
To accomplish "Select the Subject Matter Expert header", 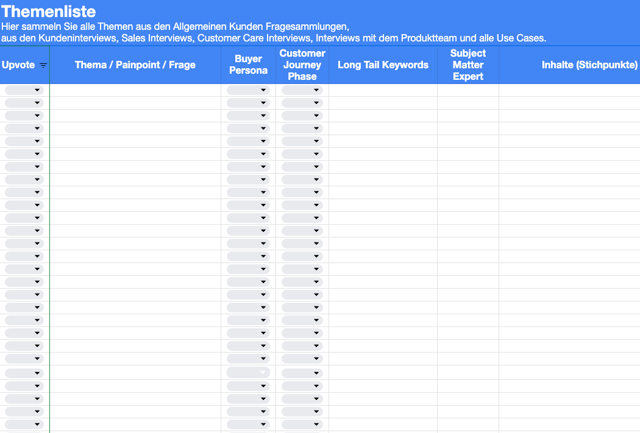I will (x=468, y=65).
